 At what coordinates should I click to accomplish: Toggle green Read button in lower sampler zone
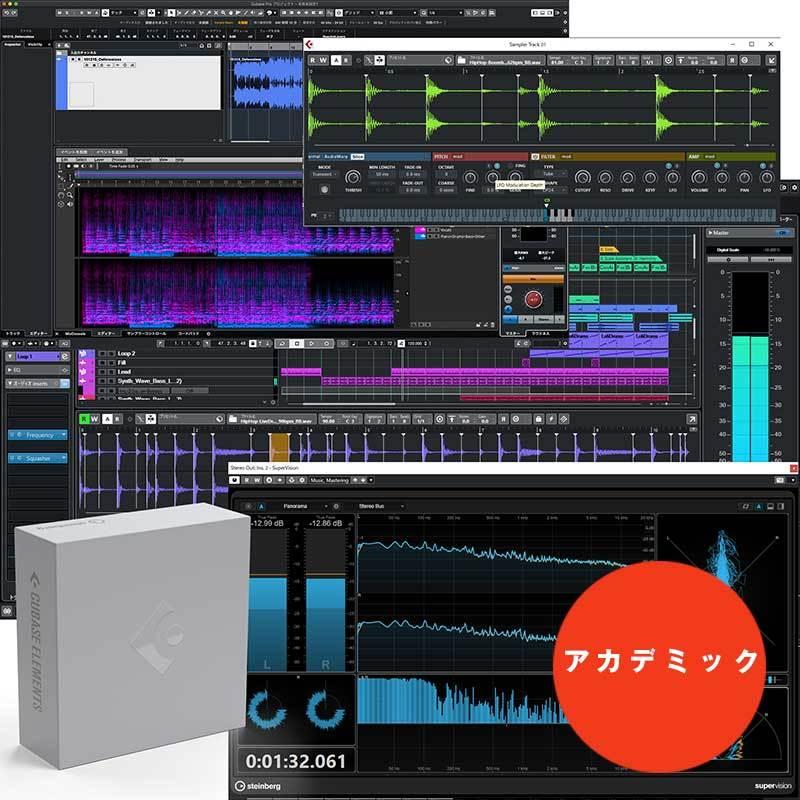84,419
